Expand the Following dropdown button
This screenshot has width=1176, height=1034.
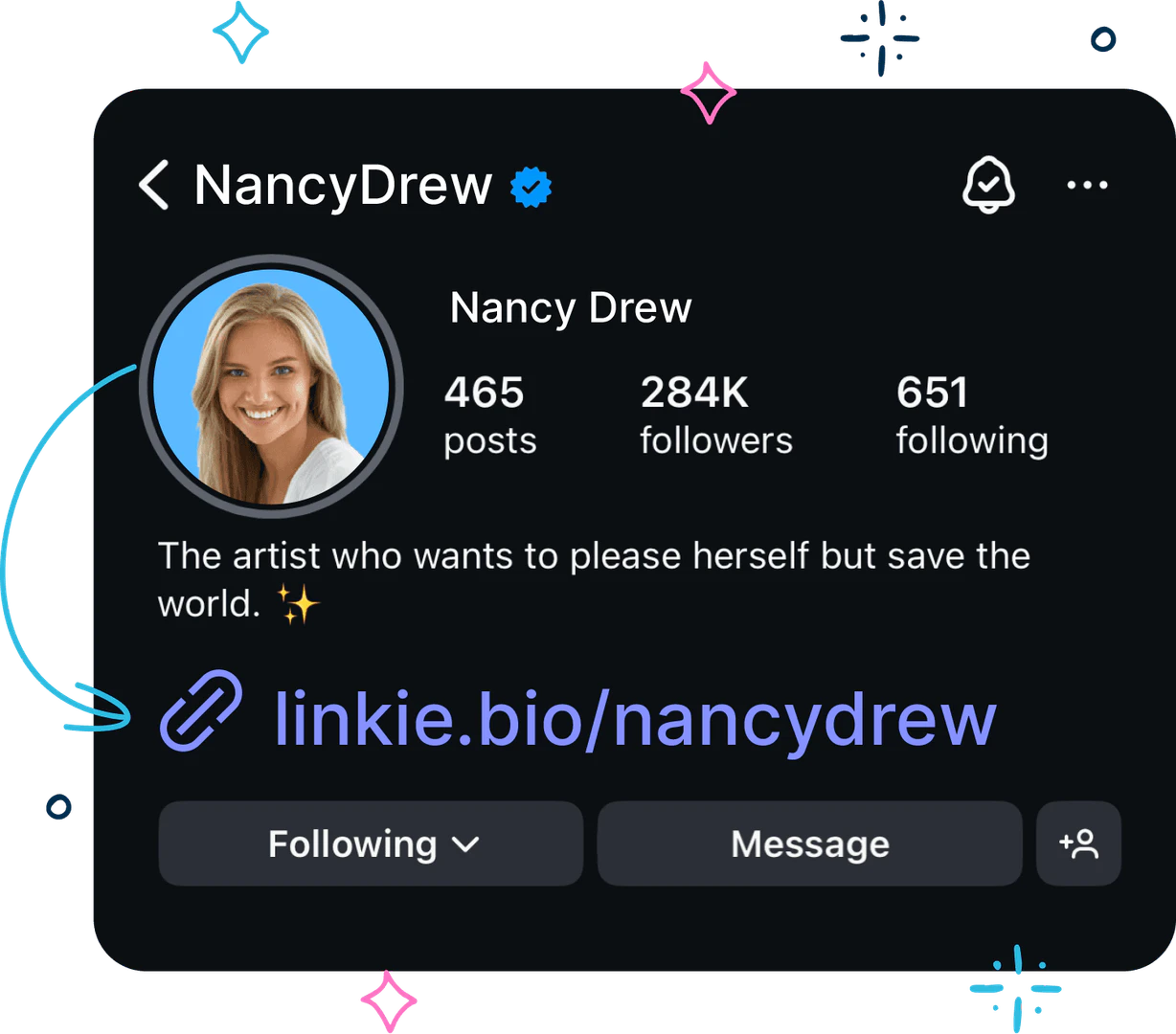pos(371,843)
